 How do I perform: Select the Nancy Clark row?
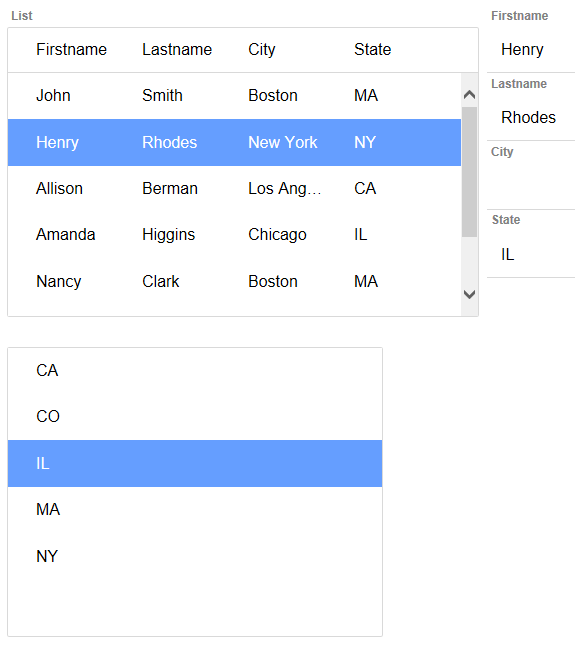click(x=234, y=281)
